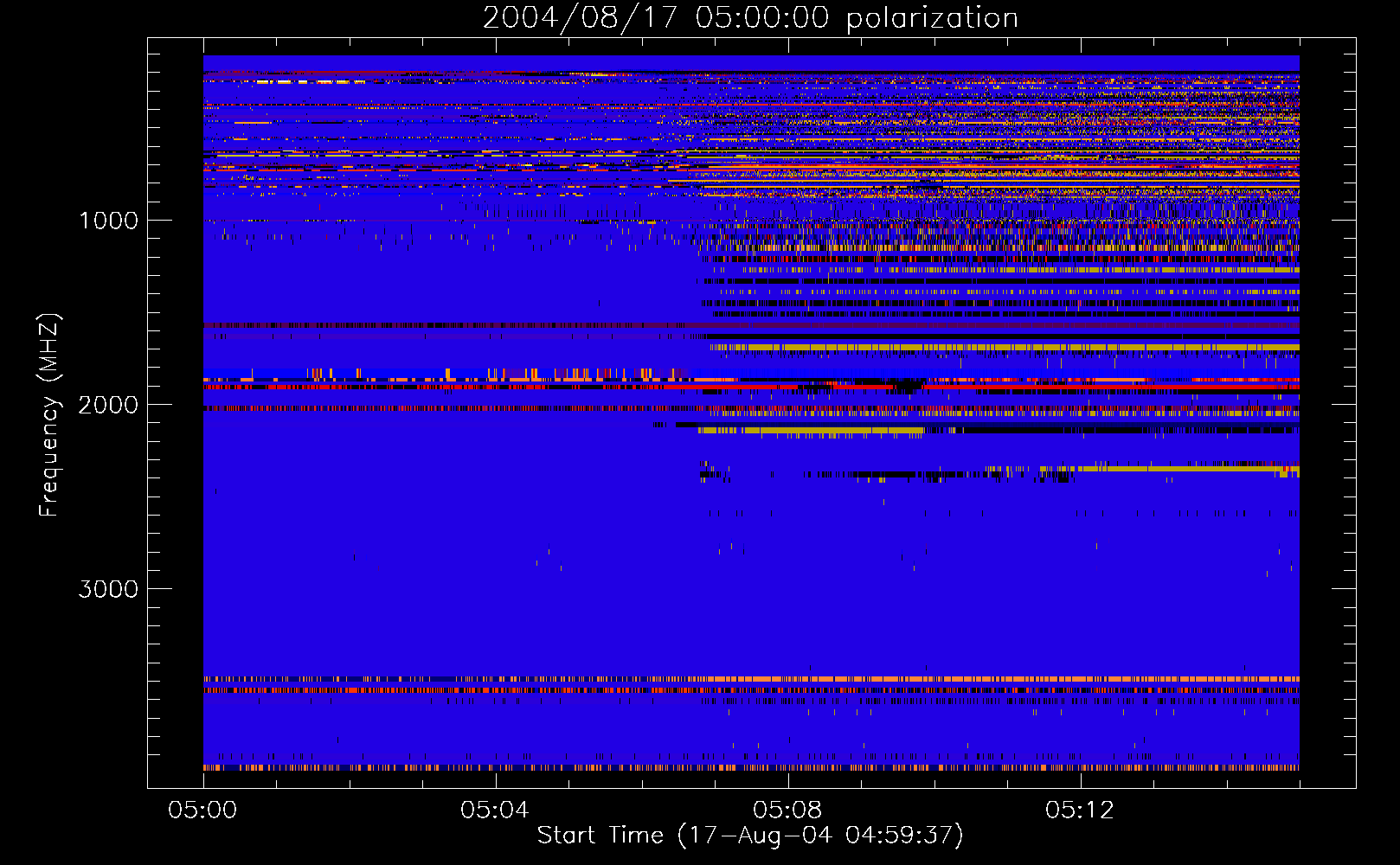Image resolution: width=1400 pixels, height=865 pixels.
Task: Click the 'Frequency (MHZ)' axis label
Action: click(49, 415)
